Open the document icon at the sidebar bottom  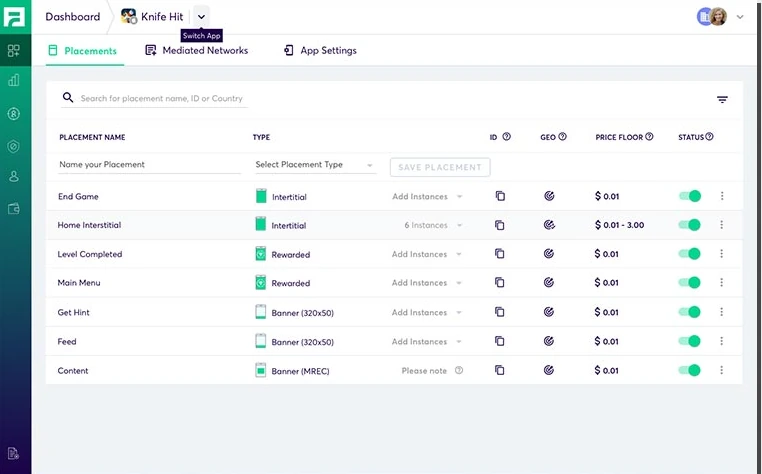(x=14, y=453)
